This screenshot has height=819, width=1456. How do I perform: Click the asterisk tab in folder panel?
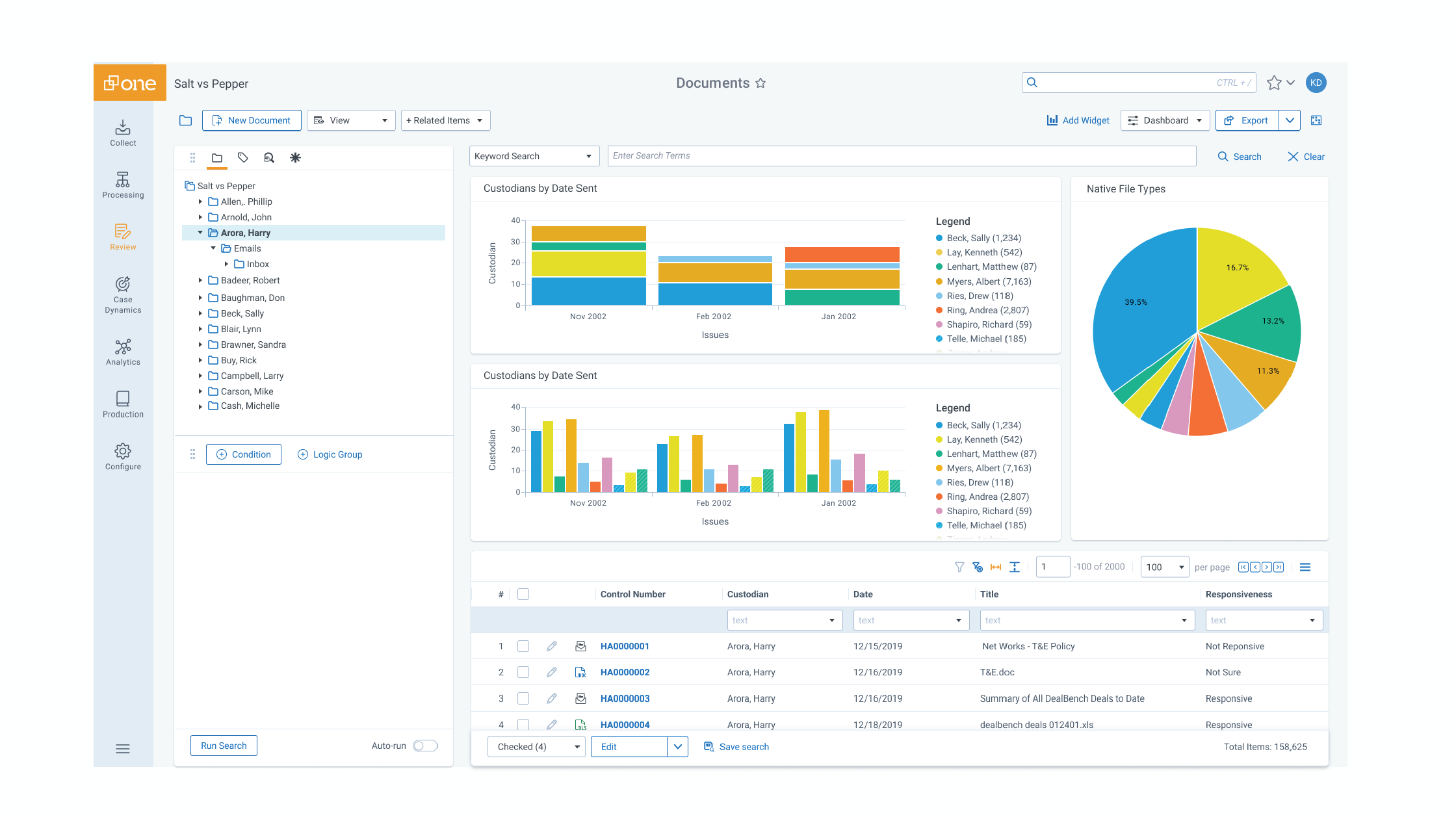(295, 157)
